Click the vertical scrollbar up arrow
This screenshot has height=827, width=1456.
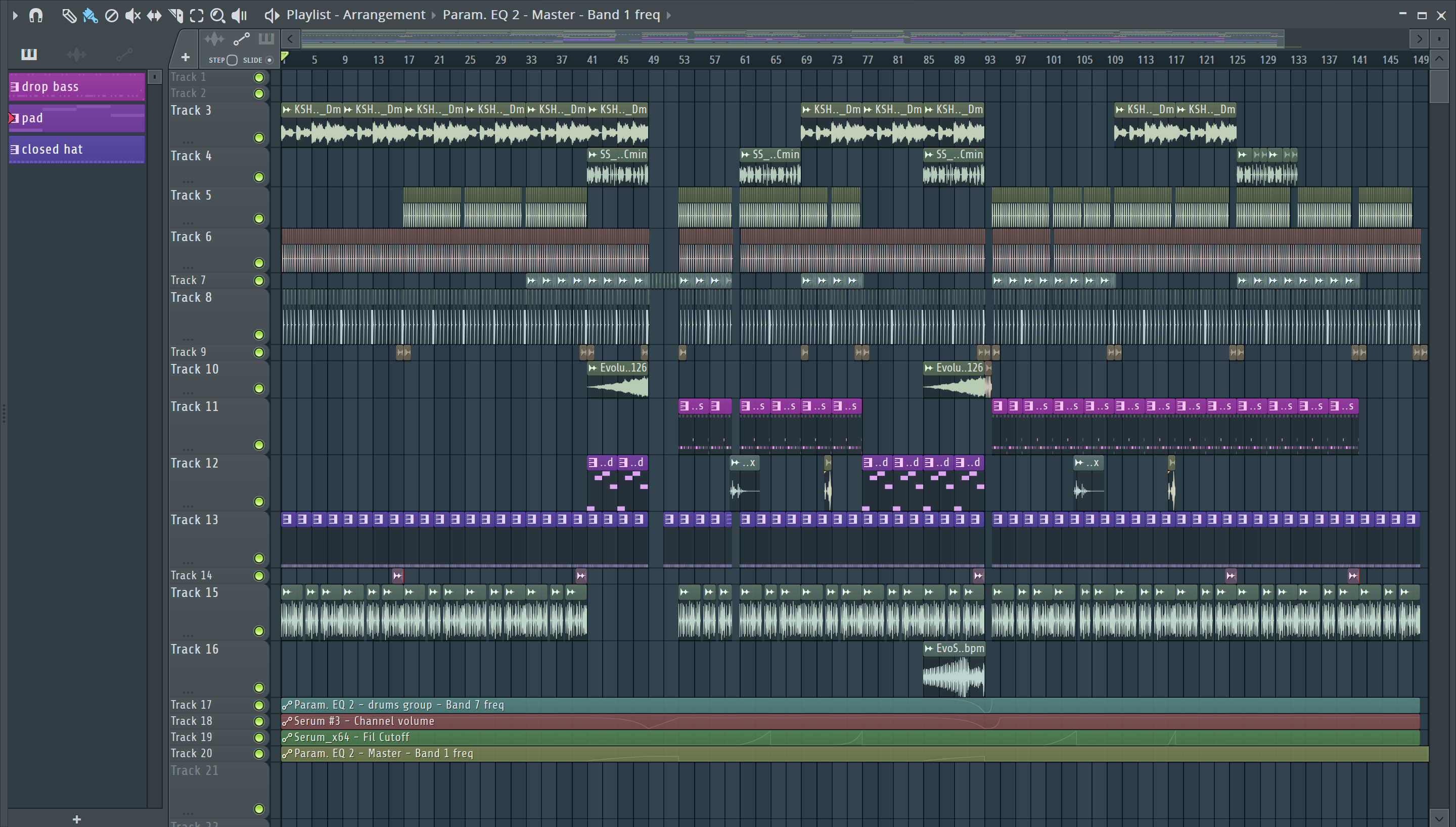pyautogui.click(x=1439, y=59)
